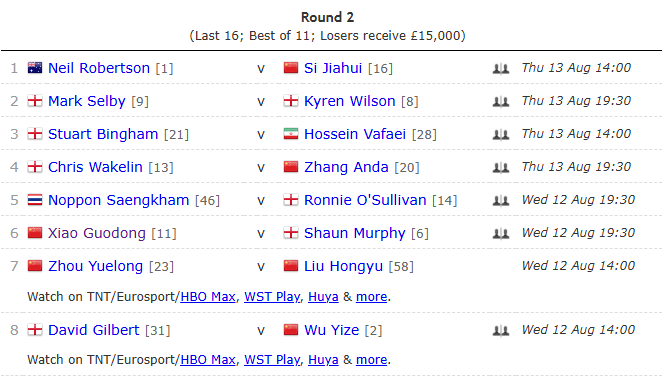Click HBO Max link under match 7
This screenshot has width=667, height=379.
[x=208, y=297]
